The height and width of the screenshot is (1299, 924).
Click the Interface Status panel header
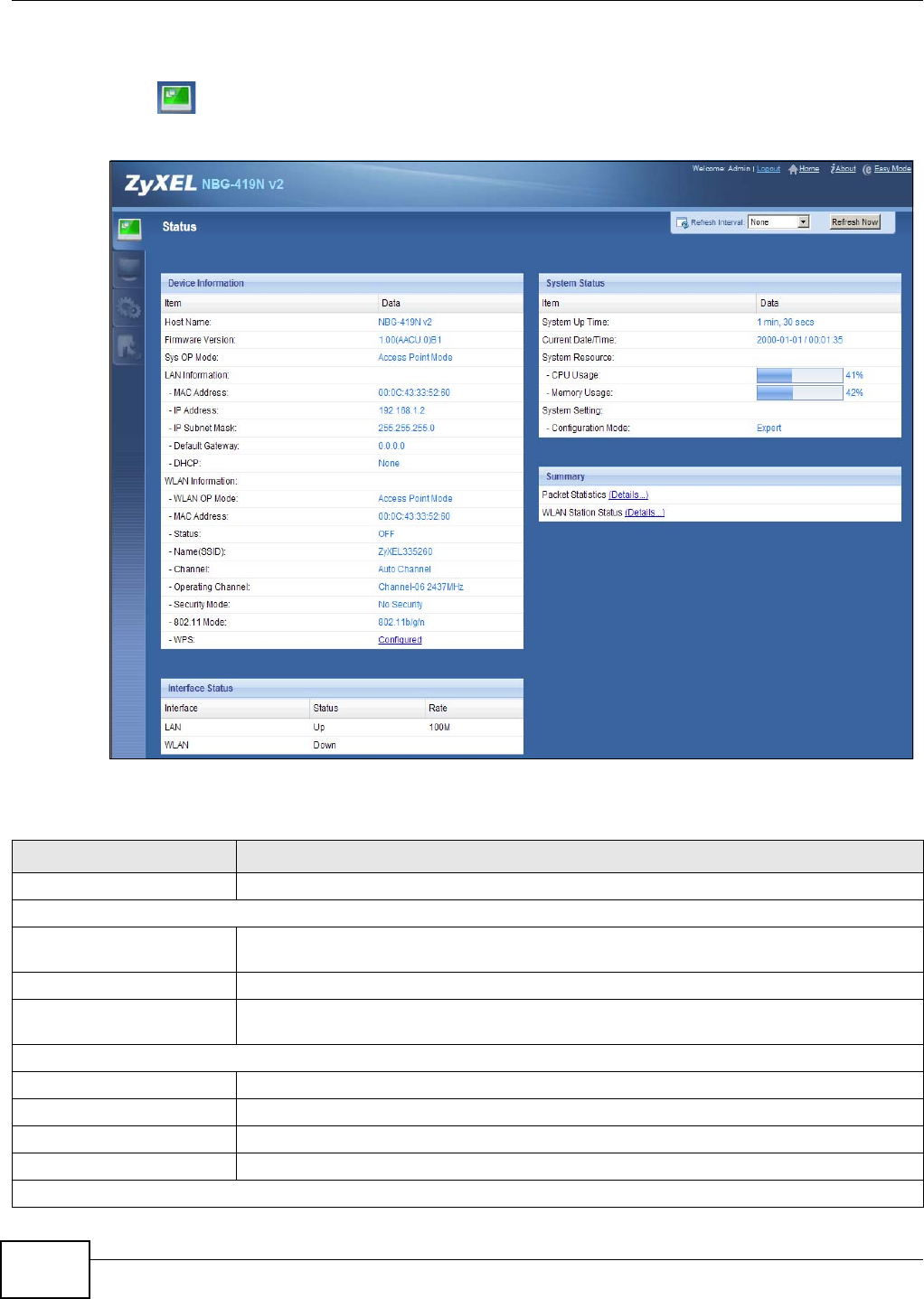[342, 688]
